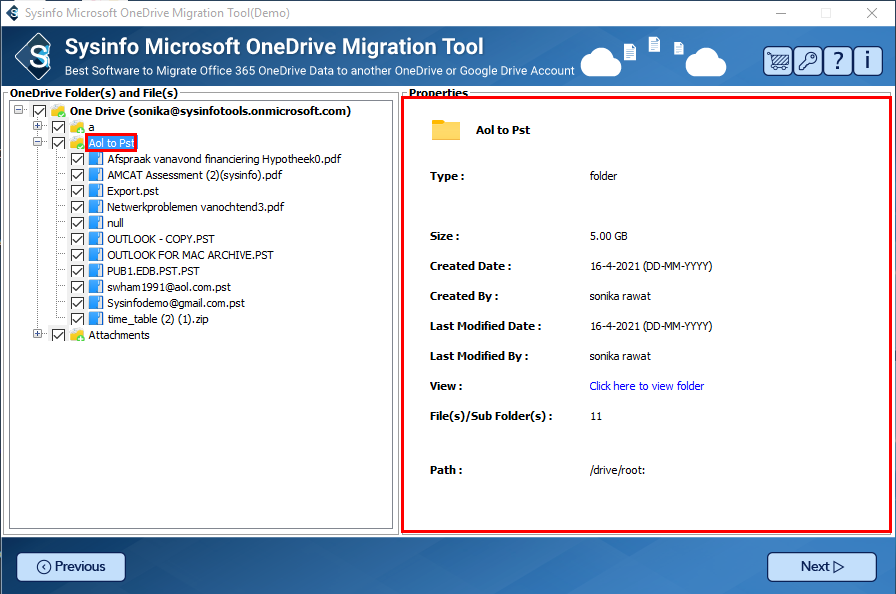This screenshot has height=594, width=896.
Task: Select the Aol to Pst tree item
Action: click(111, 143)
